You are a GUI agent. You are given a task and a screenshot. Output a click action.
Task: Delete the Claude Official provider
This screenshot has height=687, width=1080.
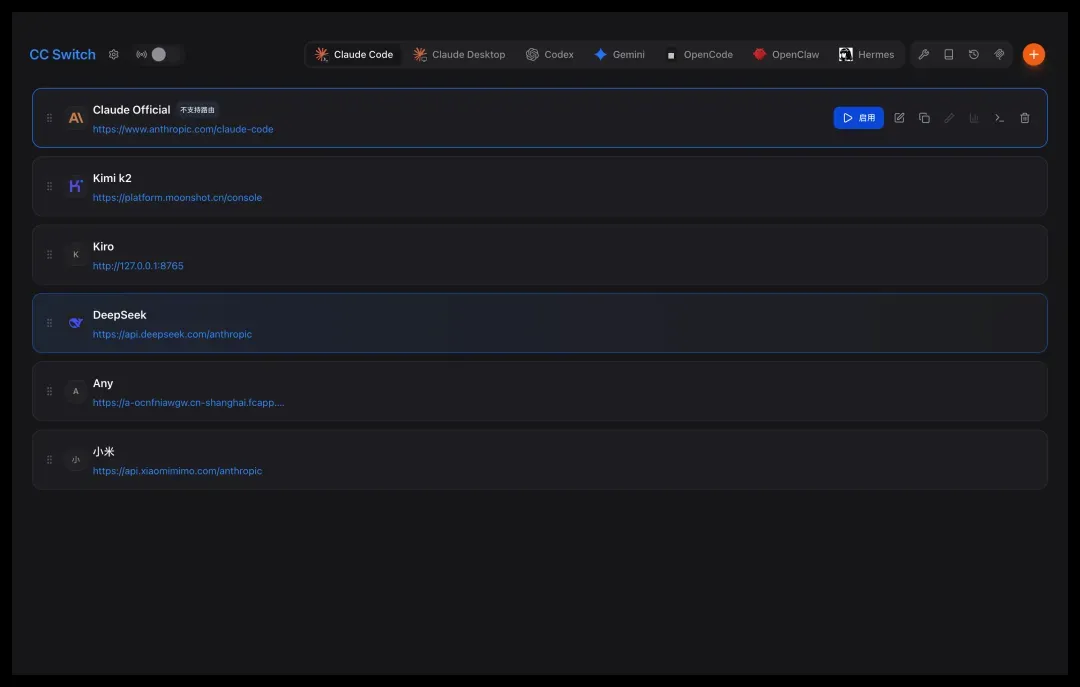tap(1024, 118)
